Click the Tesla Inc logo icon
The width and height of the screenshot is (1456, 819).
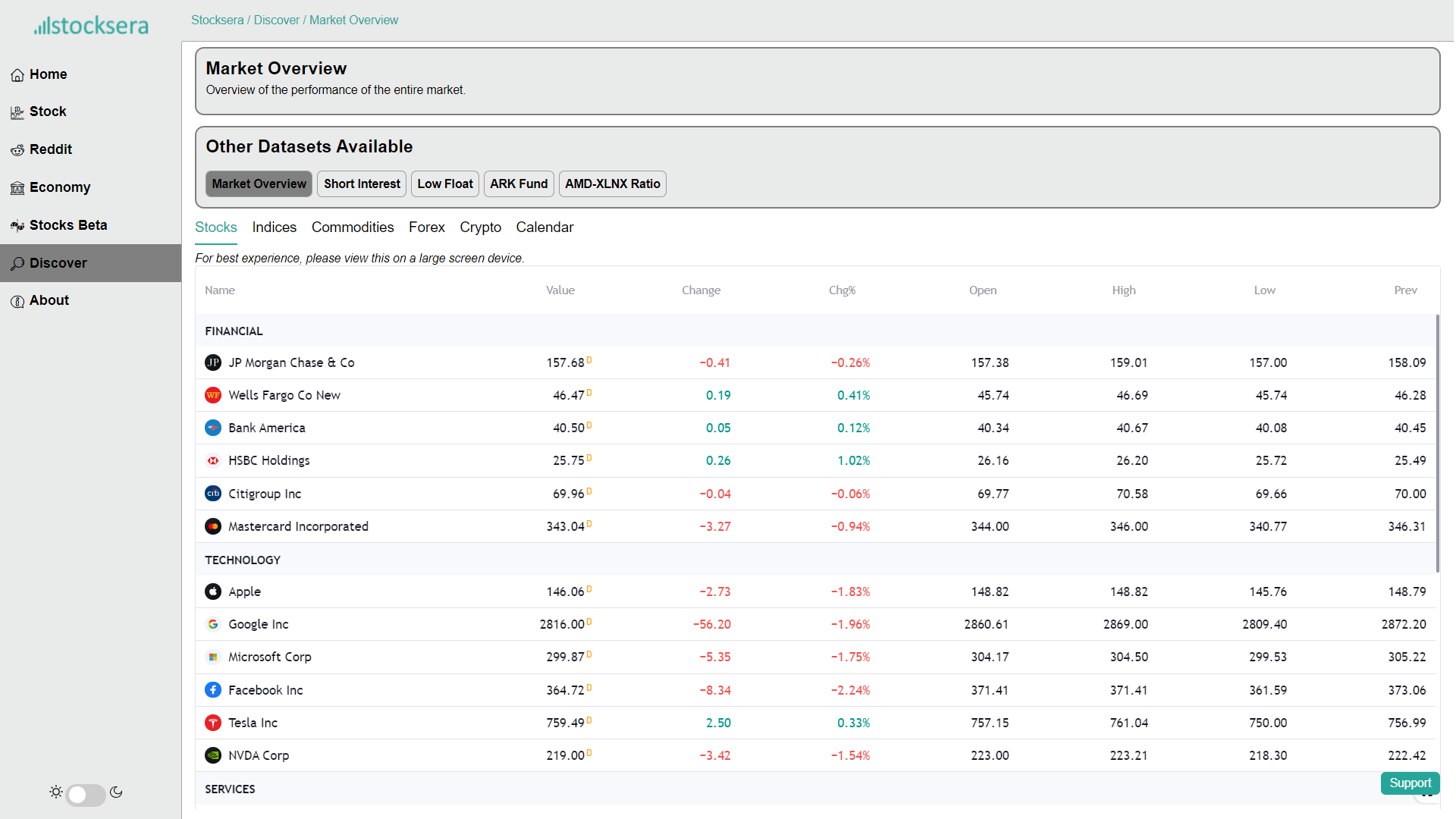tap(213, 723)
